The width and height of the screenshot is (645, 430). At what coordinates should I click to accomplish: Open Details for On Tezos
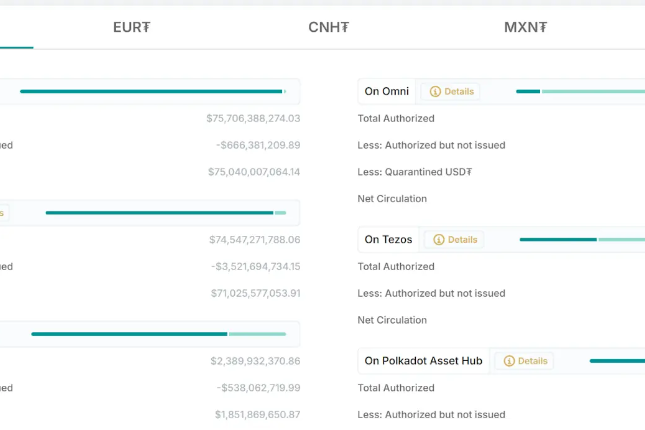pyautogui.click(x=455, y=239)
